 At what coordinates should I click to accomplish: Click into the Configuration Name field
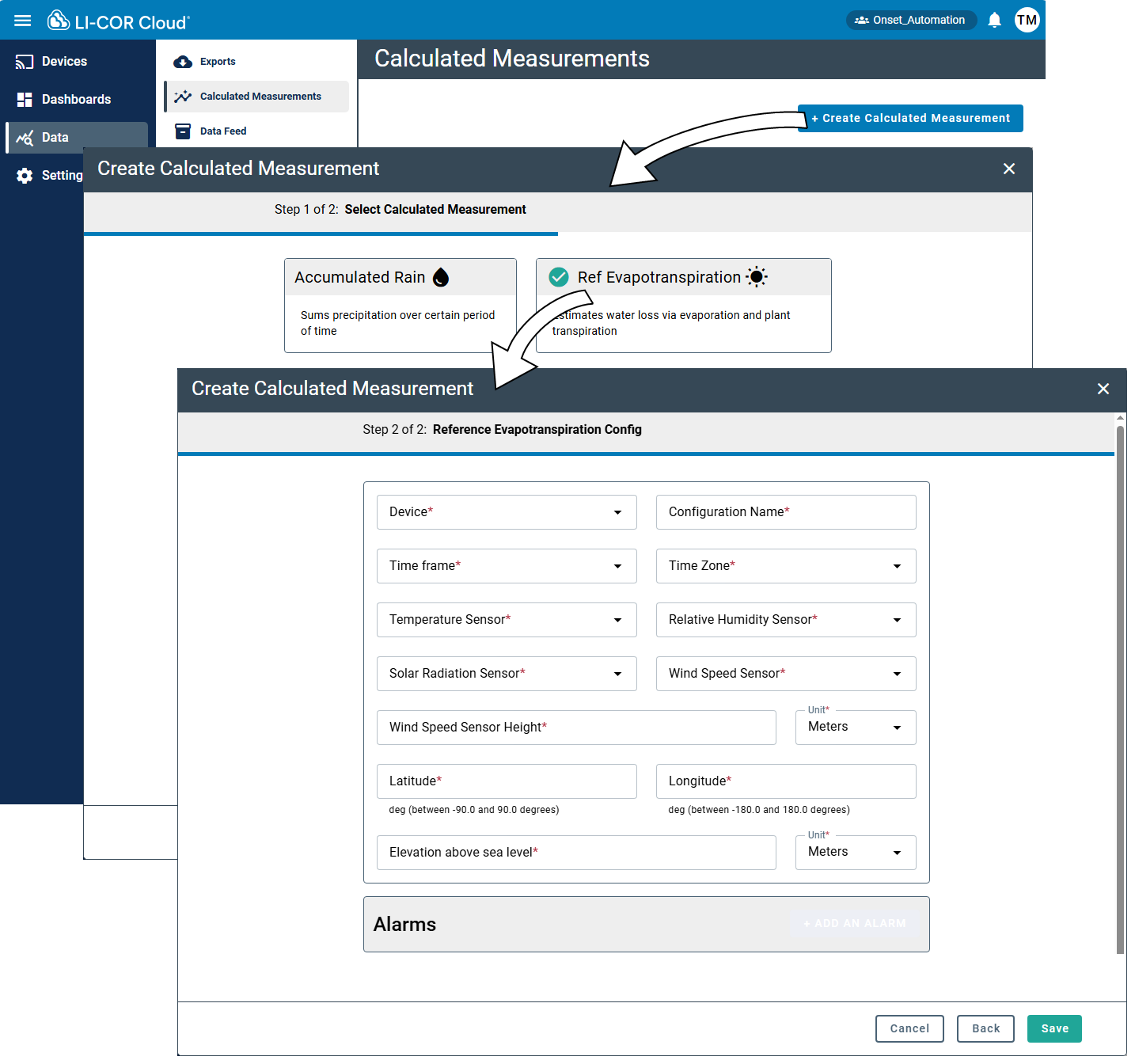(x=785, y=512)
